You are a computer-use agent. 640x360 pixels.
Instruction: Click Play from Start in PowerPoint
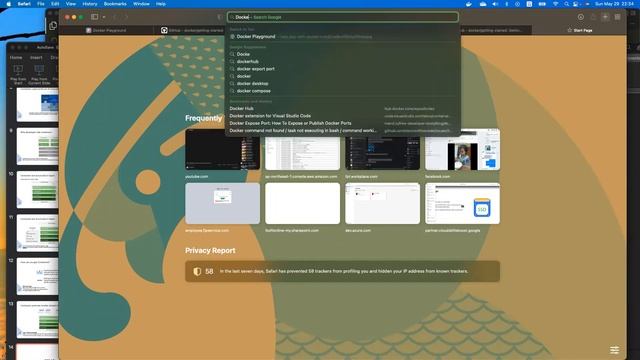pos(18,74)
